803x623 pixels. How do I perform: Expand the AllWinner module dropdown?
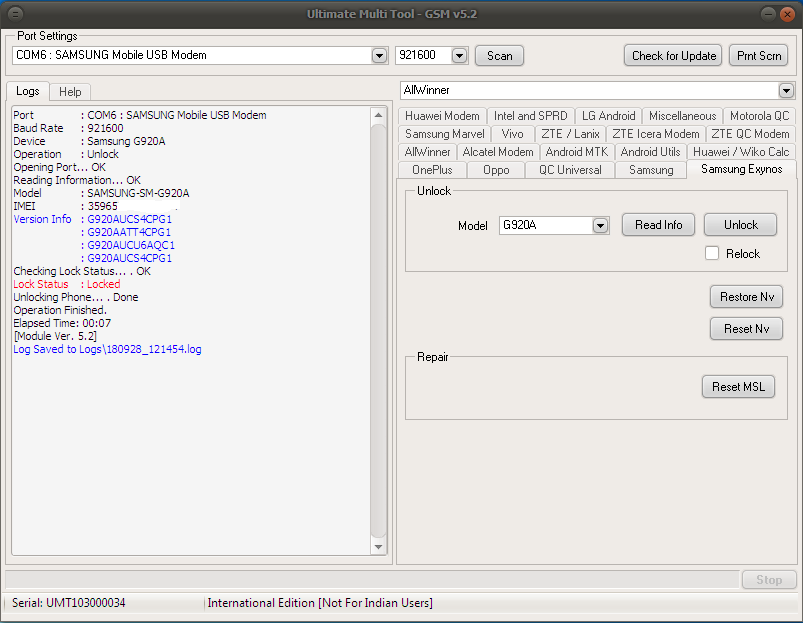click(786, 91)
